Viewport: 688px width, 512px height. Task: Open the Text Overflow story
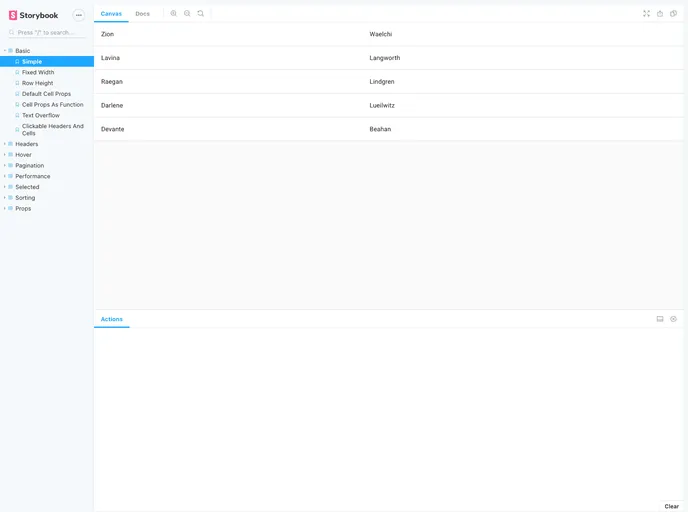pyautogui.click(x=47, y=115)
